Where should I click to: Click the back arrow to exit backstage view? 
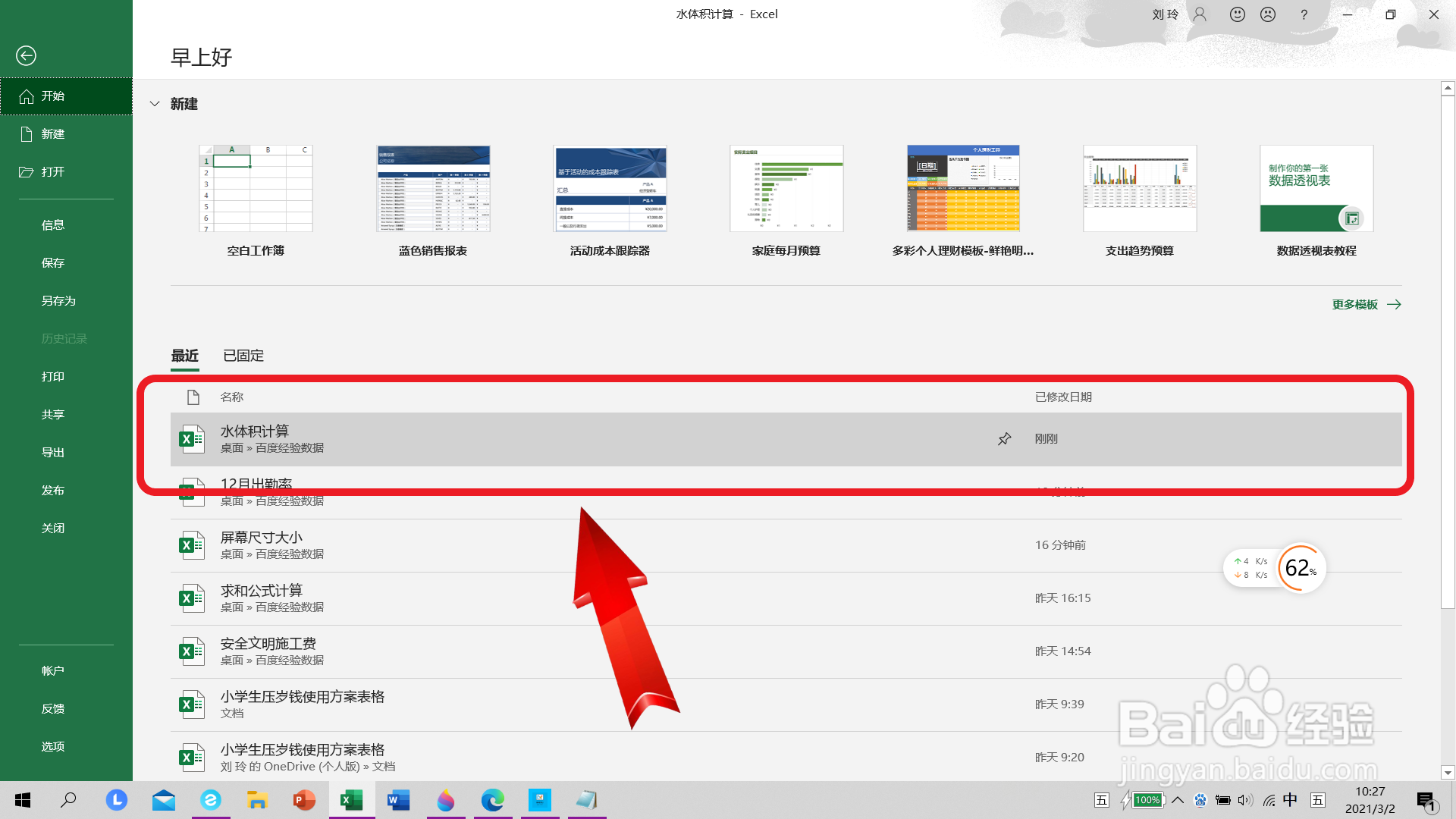tap(26, 55)
